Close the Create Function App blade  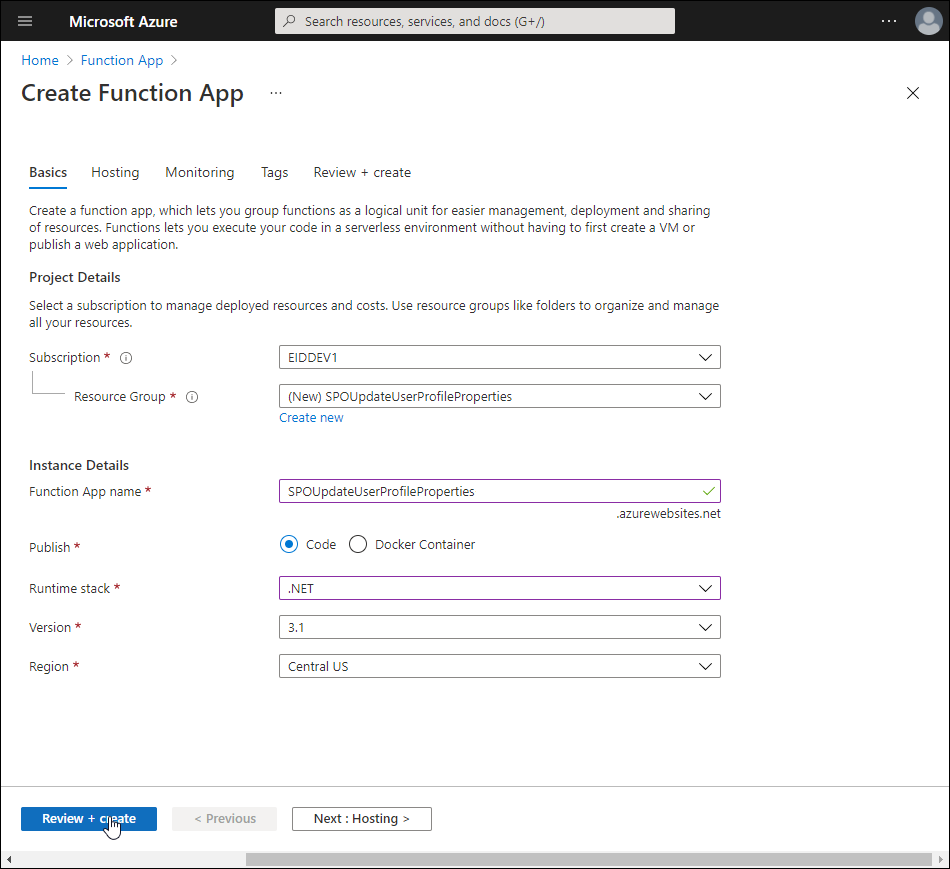[912, 93]
